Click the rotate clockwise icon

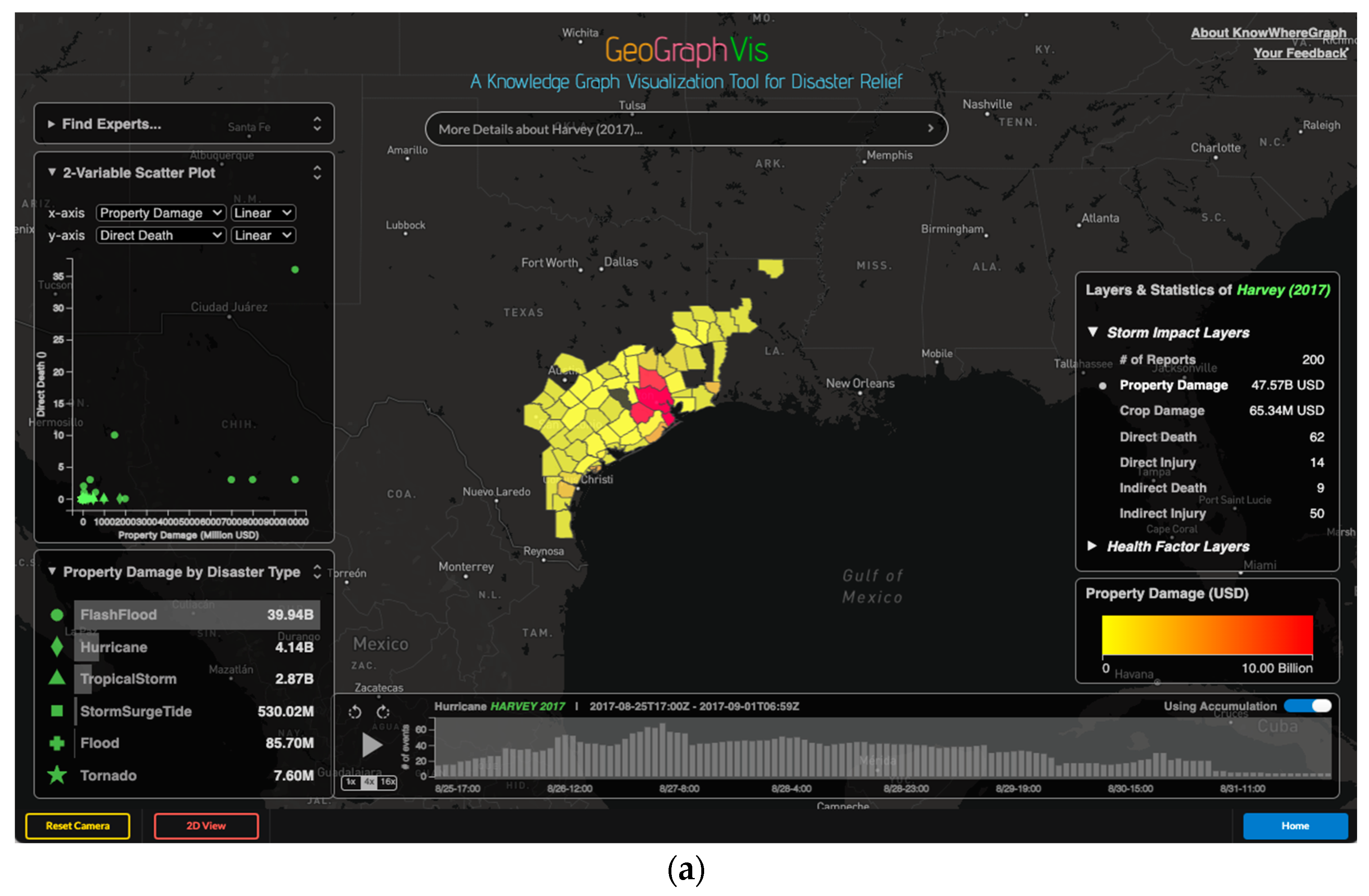(383, 712)
